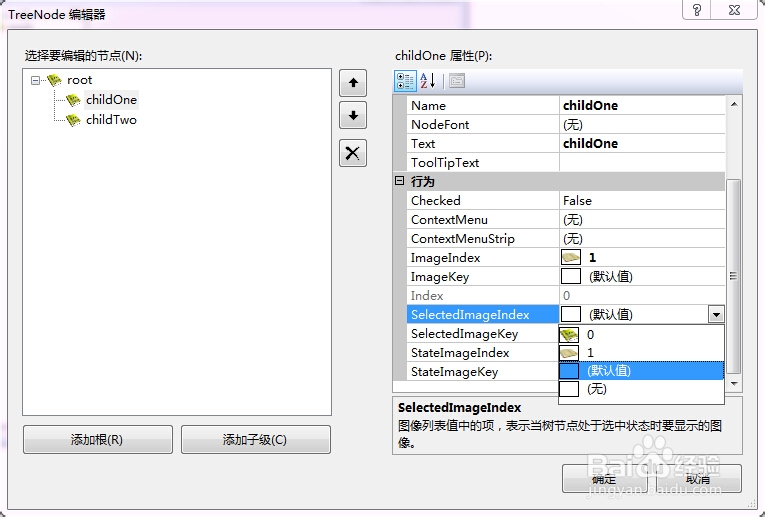
Task: Select the childTwo tree node
Action: (111, 120)
